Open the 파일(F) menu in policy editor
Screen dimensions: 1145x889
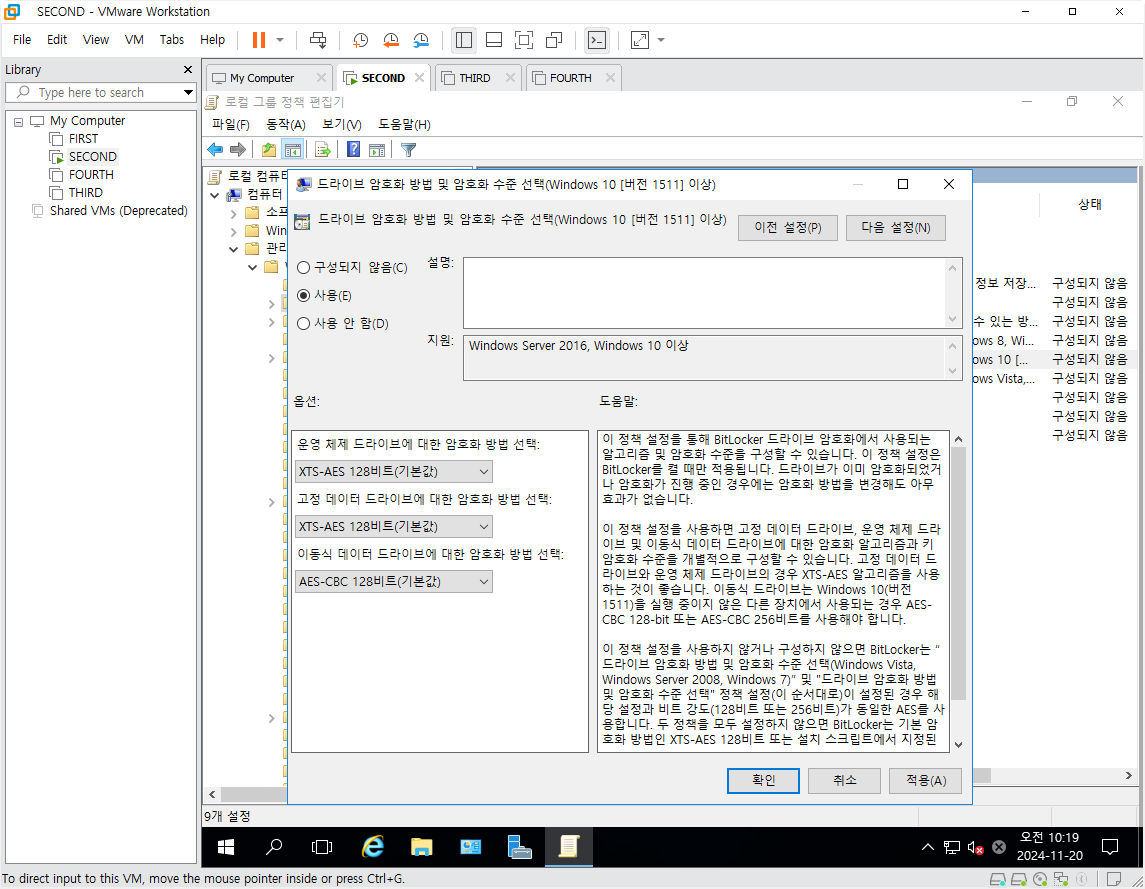tap(231, 125)
